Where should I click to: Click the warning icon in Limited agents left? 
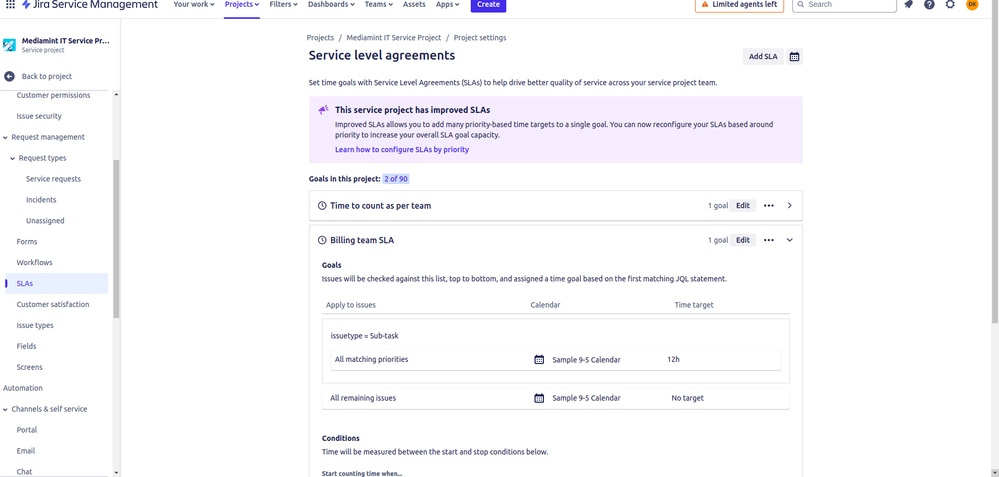pos(704,4)
